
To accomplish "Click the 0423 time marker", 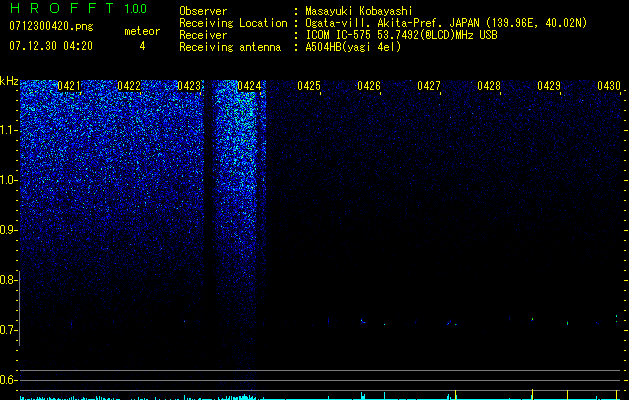I will (189, 86).
